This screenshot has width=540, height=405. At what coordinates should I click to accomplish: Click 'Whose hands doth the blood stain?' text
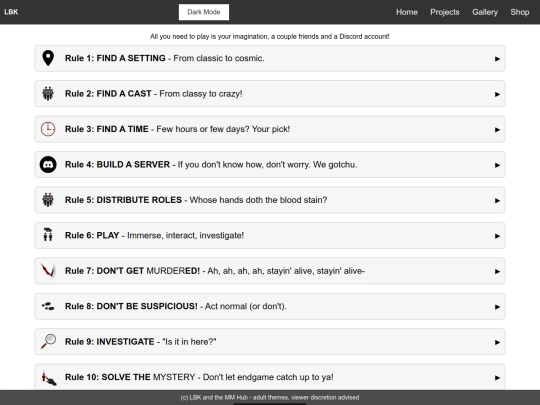258,200
